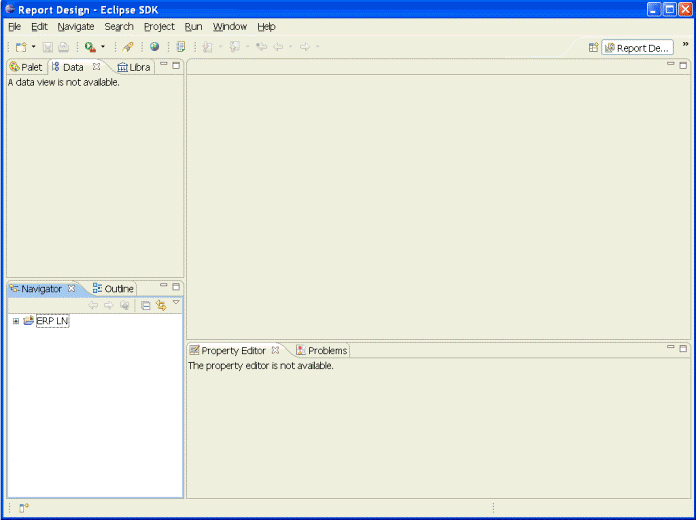This screenshot has height=520, width=696.
Task: Maximize the Navigator view panel
Action: point(176,287)
